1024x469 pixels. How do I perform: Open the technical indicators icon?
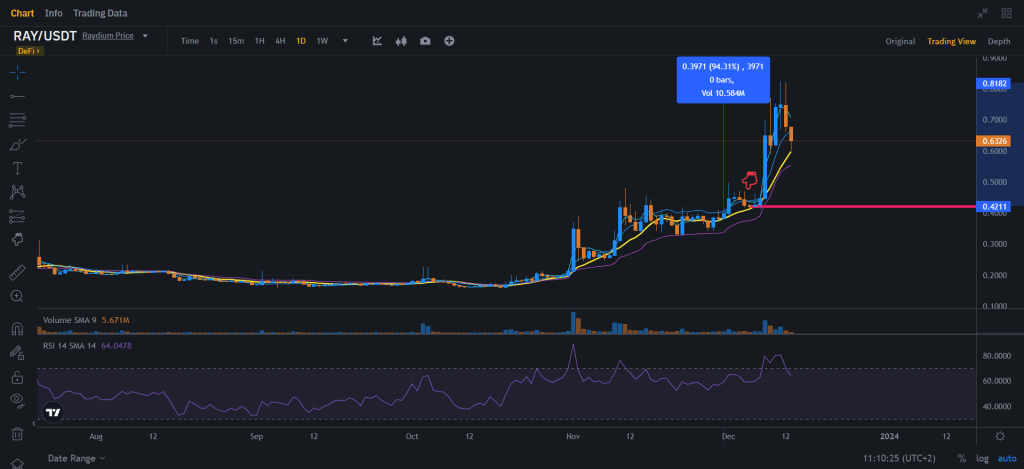[x=377, y=41]
